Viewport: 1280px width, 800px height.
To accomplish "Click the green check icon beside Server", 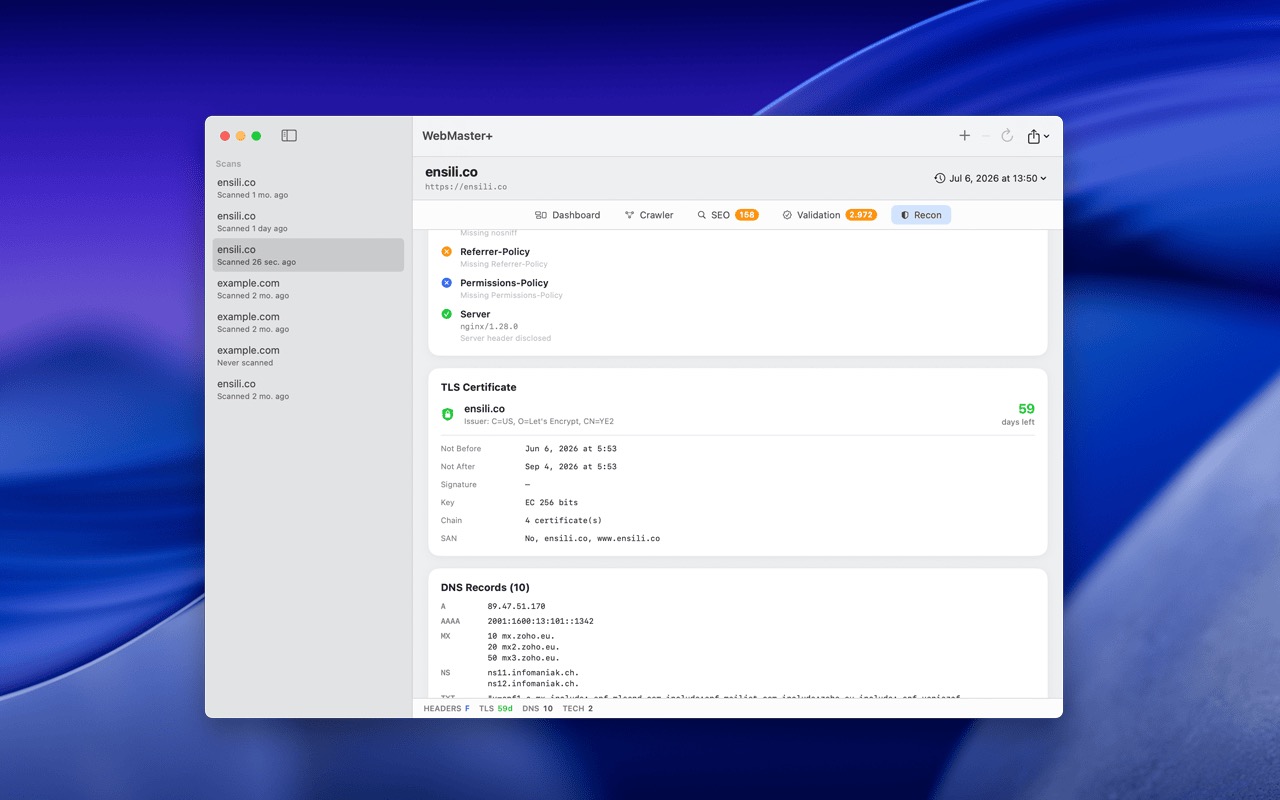I will click(447, 314).
